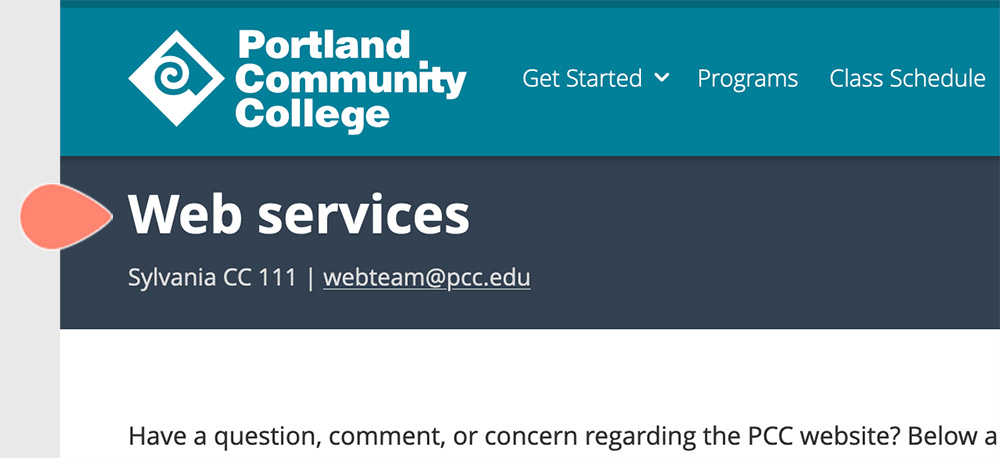This screenshot has height=458, width=1000.
Task: Open the Get Started menu
Action: [x=582, y=78]
